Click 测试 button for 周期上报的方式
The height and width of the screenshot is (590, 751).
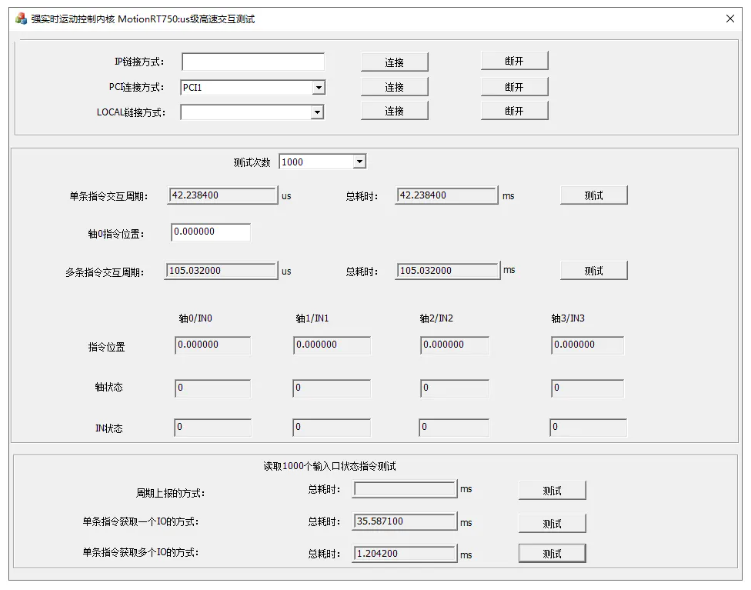tap(552, 491)
